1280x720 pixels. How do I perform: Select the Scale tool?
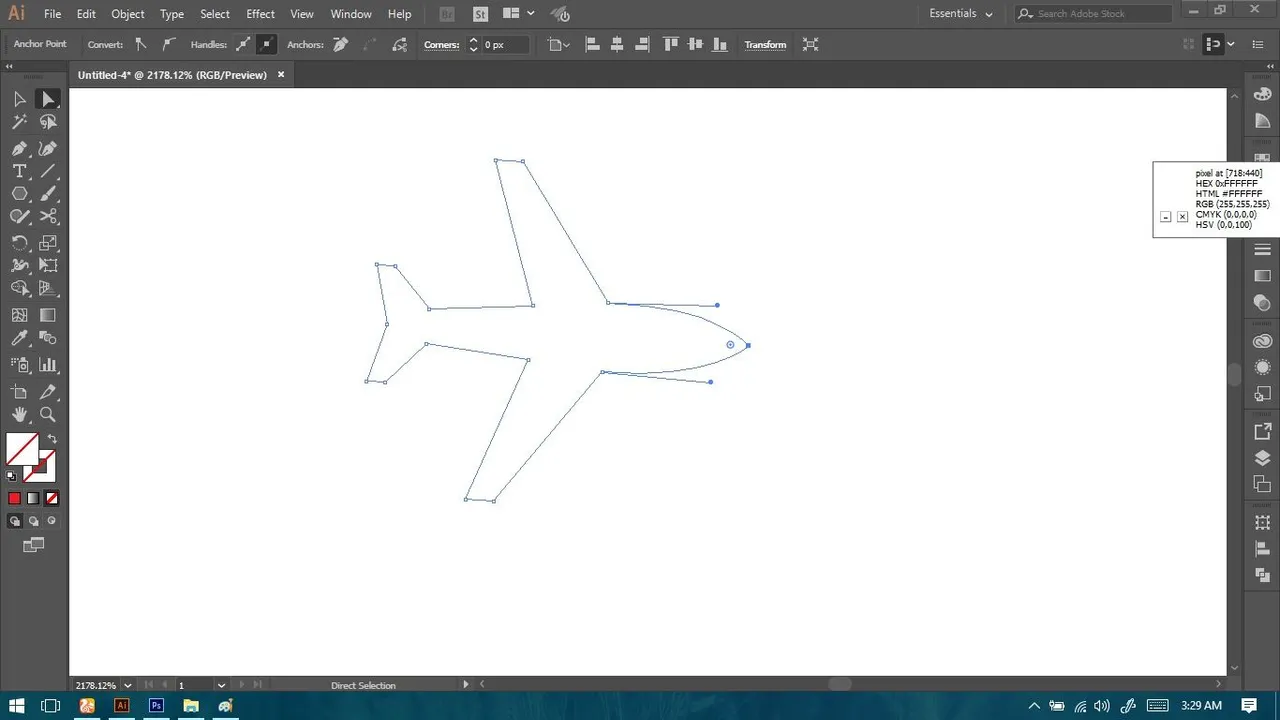pyautogui.click(x=47, y=243)
